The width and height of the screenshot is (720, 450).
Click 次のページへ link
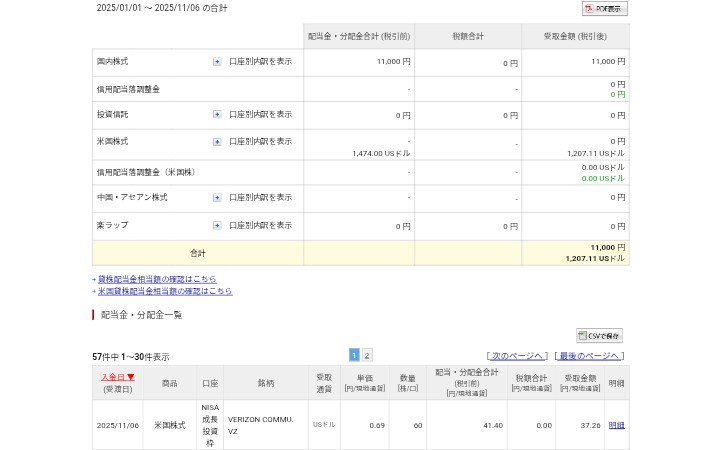coord(516,356)
